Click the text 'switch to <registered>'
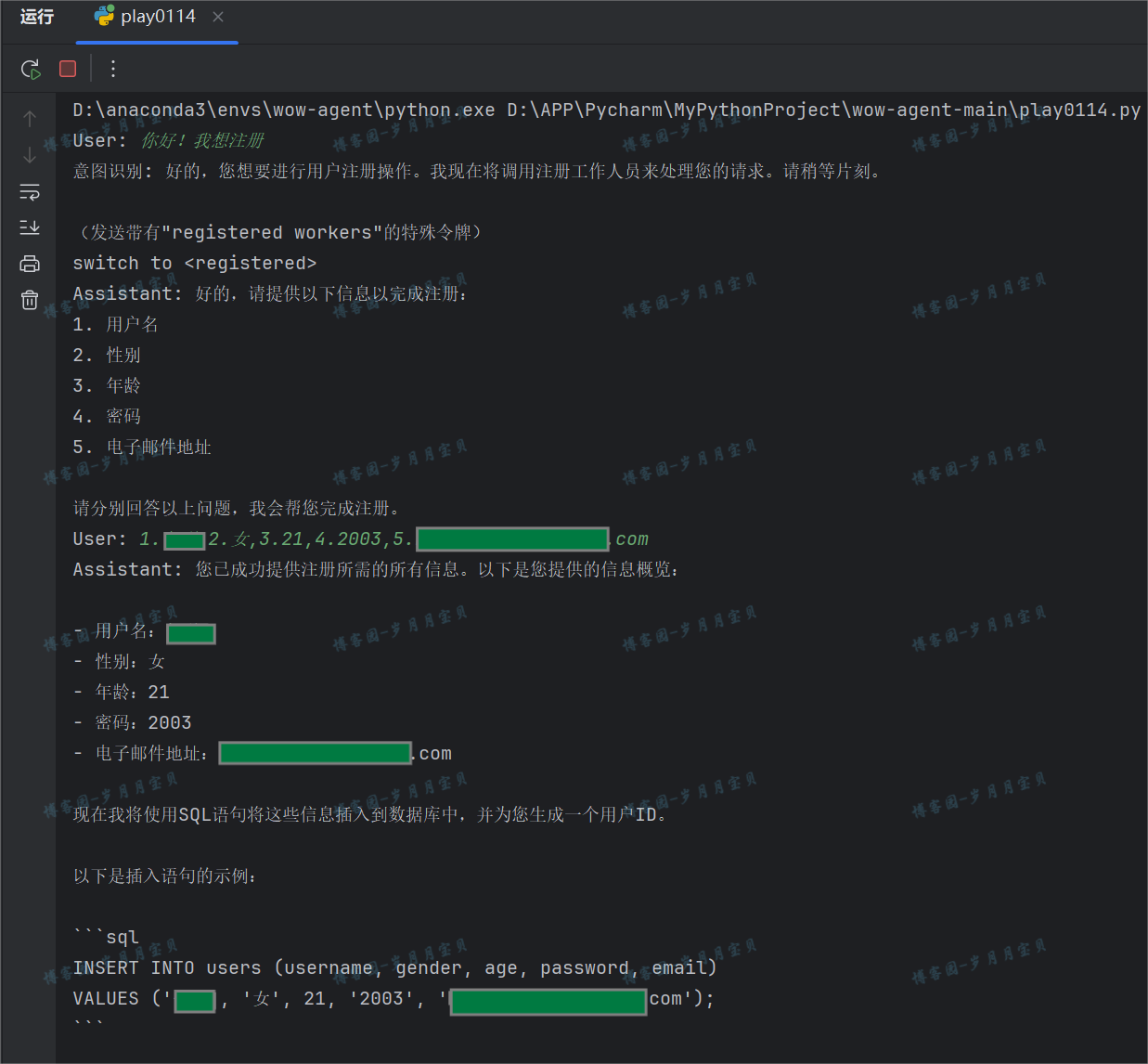 [x=195, y=263]
